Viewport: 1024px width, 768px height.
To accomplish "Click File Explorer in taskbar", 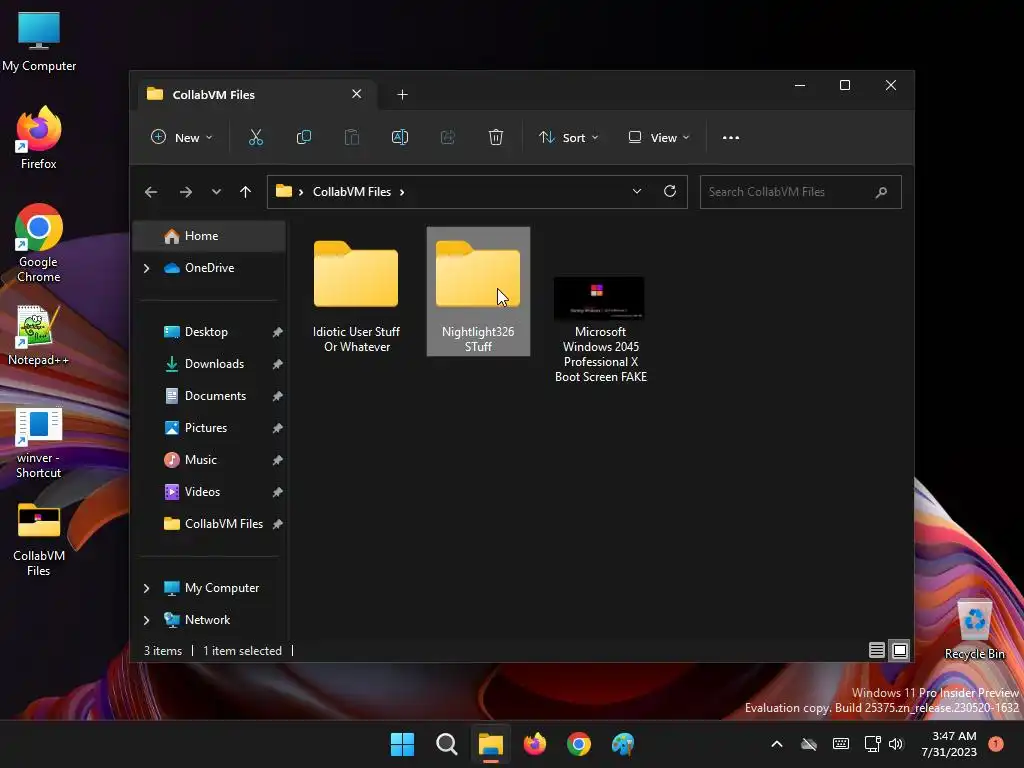I will [490, 744].
